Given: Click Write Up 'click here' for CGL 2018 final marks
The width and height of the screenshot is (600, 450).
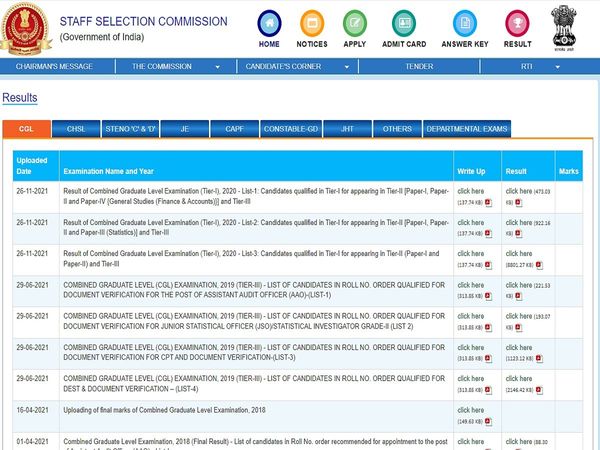Looking at the screenshot, I should (x=471, y=410).
